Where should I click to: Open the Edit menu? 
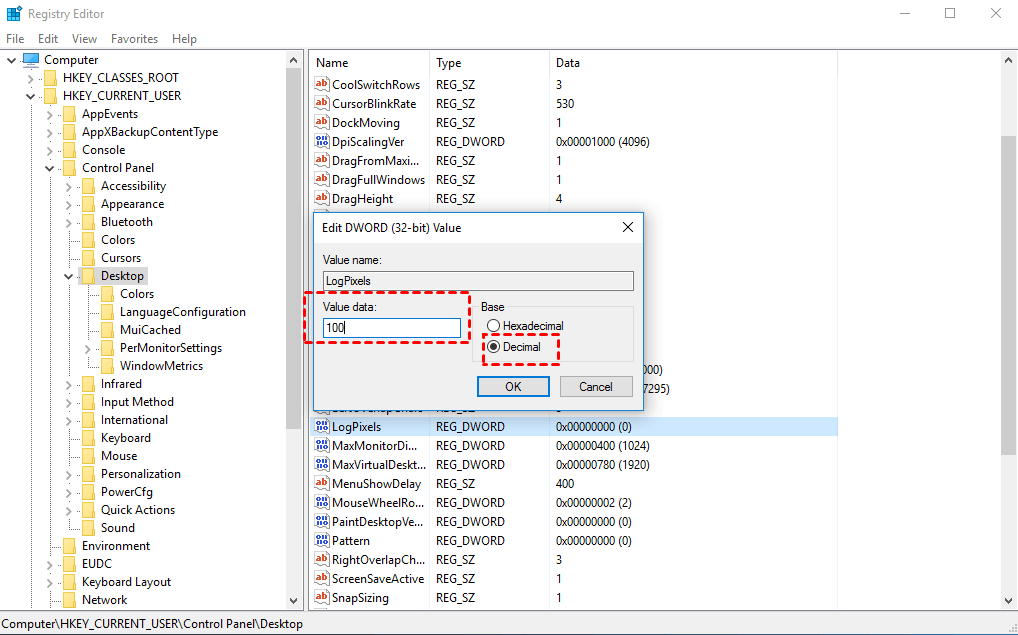(48, 39)
